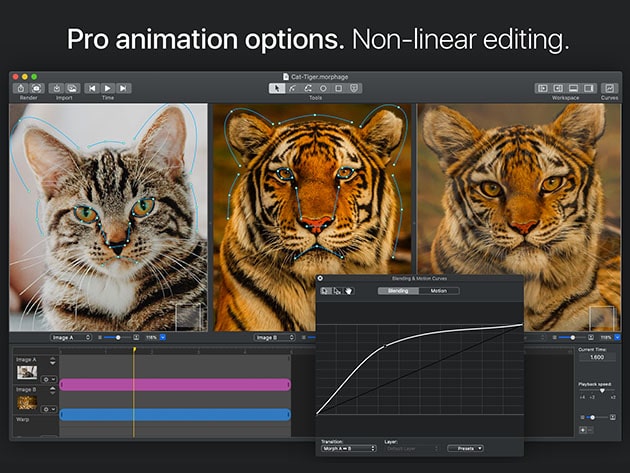Select the square shape tool
The height and width of the screenshot is (473, 630).
(339, 88)
